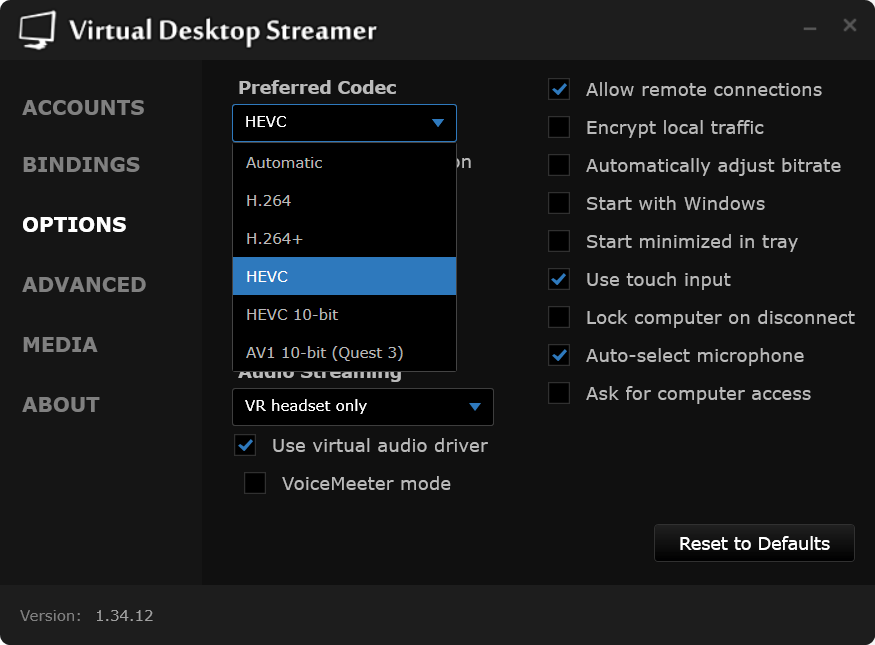
Task: Close the Virtual Desktop Streamer window
Action: [x=849, y=25]
